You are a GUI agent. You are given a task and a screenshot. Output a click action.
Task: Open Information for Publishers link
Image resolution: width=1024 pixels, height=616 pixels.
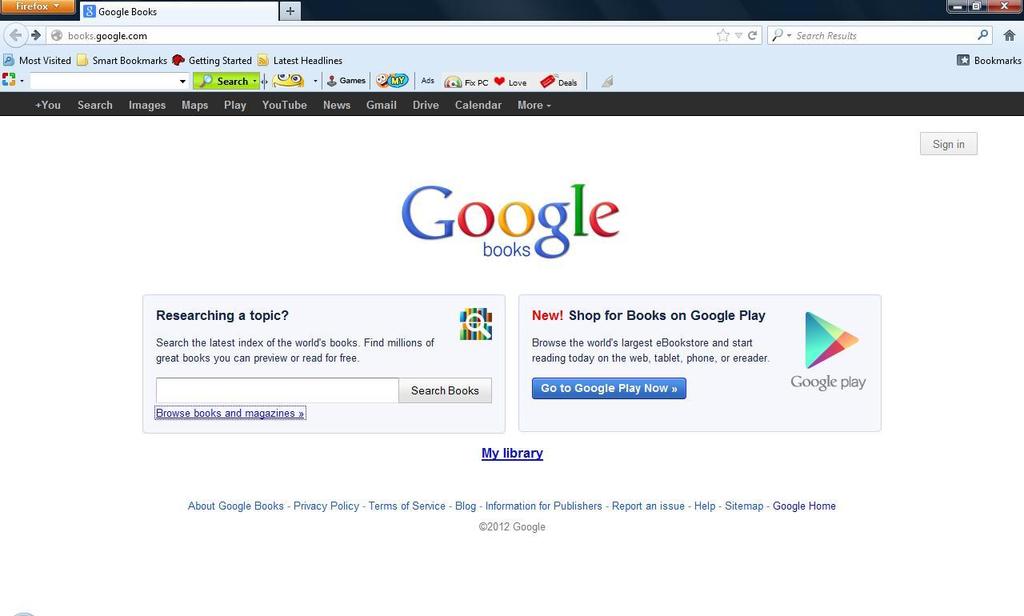[543, 506]
